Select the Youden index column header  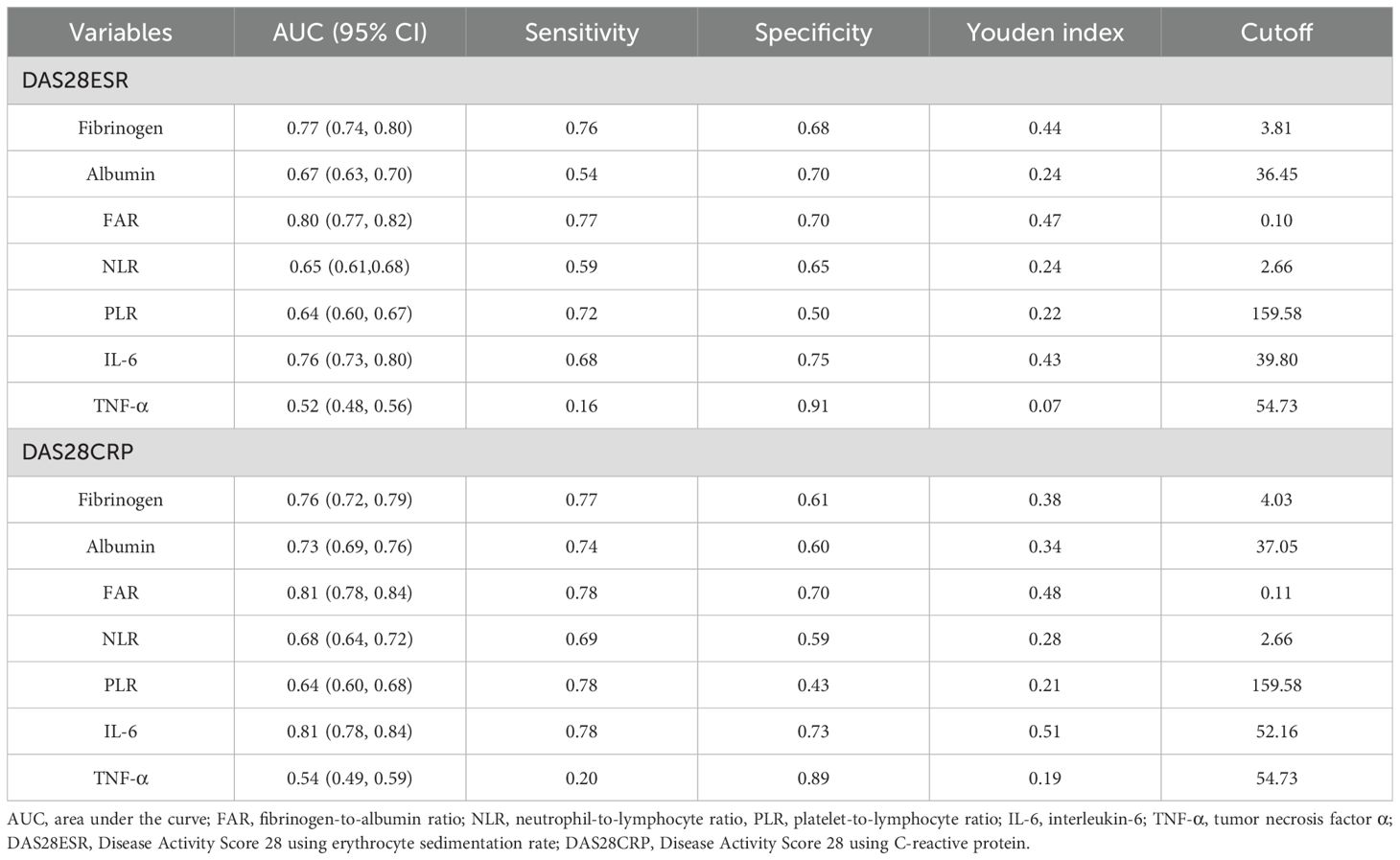[1045, 33]
